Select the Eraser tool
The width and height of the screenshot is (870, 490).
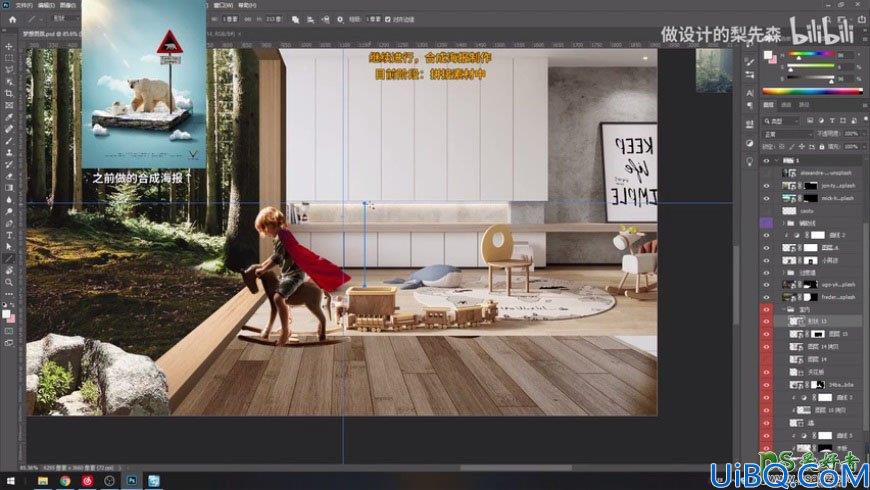[9, 176]
